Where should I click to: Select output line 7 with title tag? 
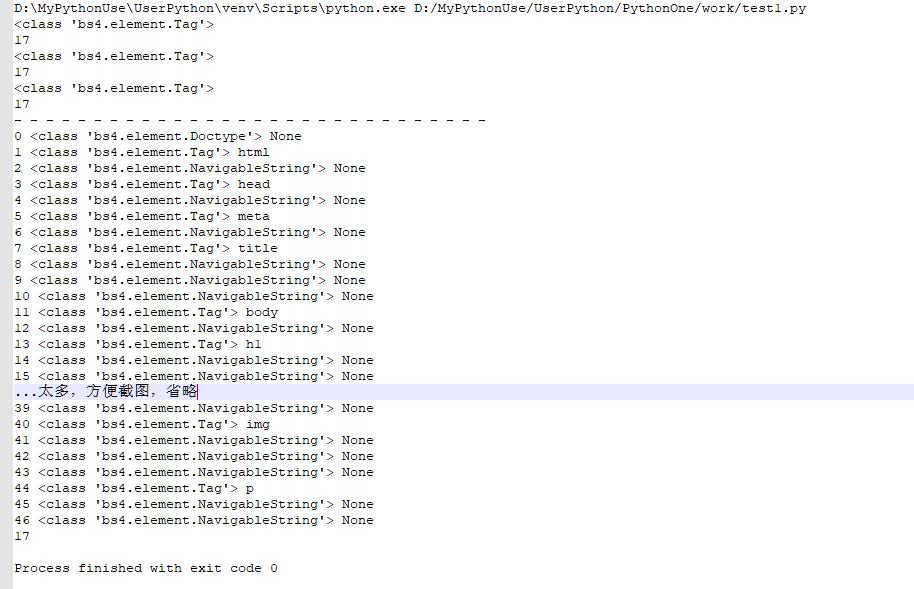tap(146, 248)
